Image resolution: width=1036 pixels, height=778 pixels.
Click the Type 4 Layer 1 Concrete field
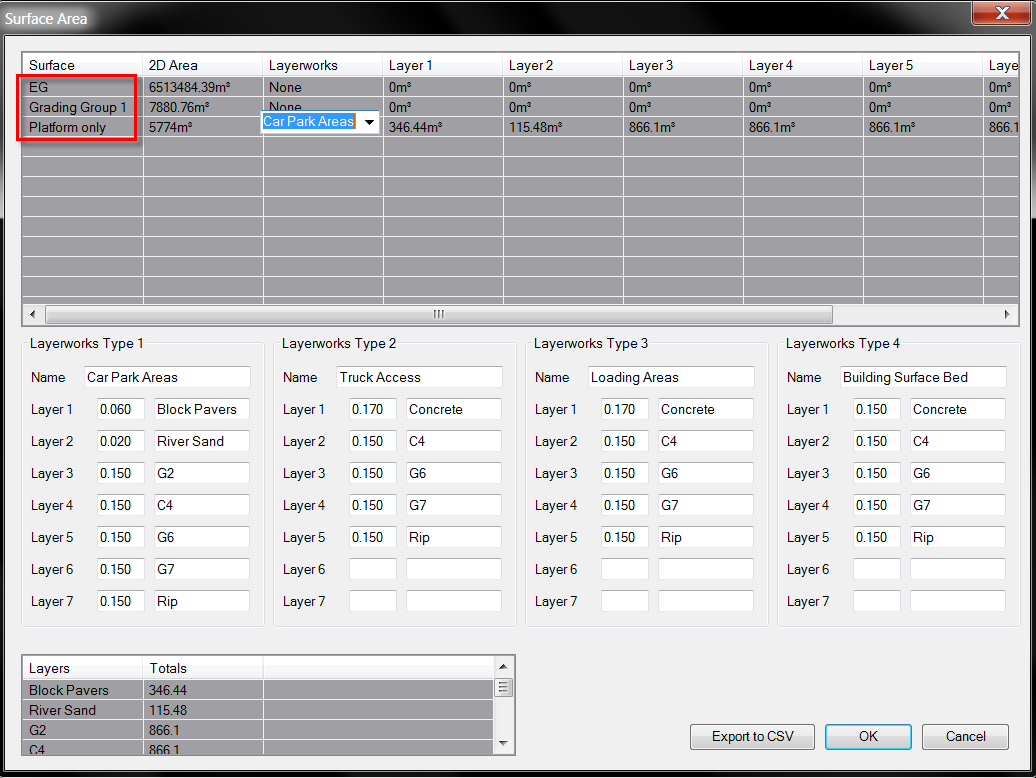[957, 409]
